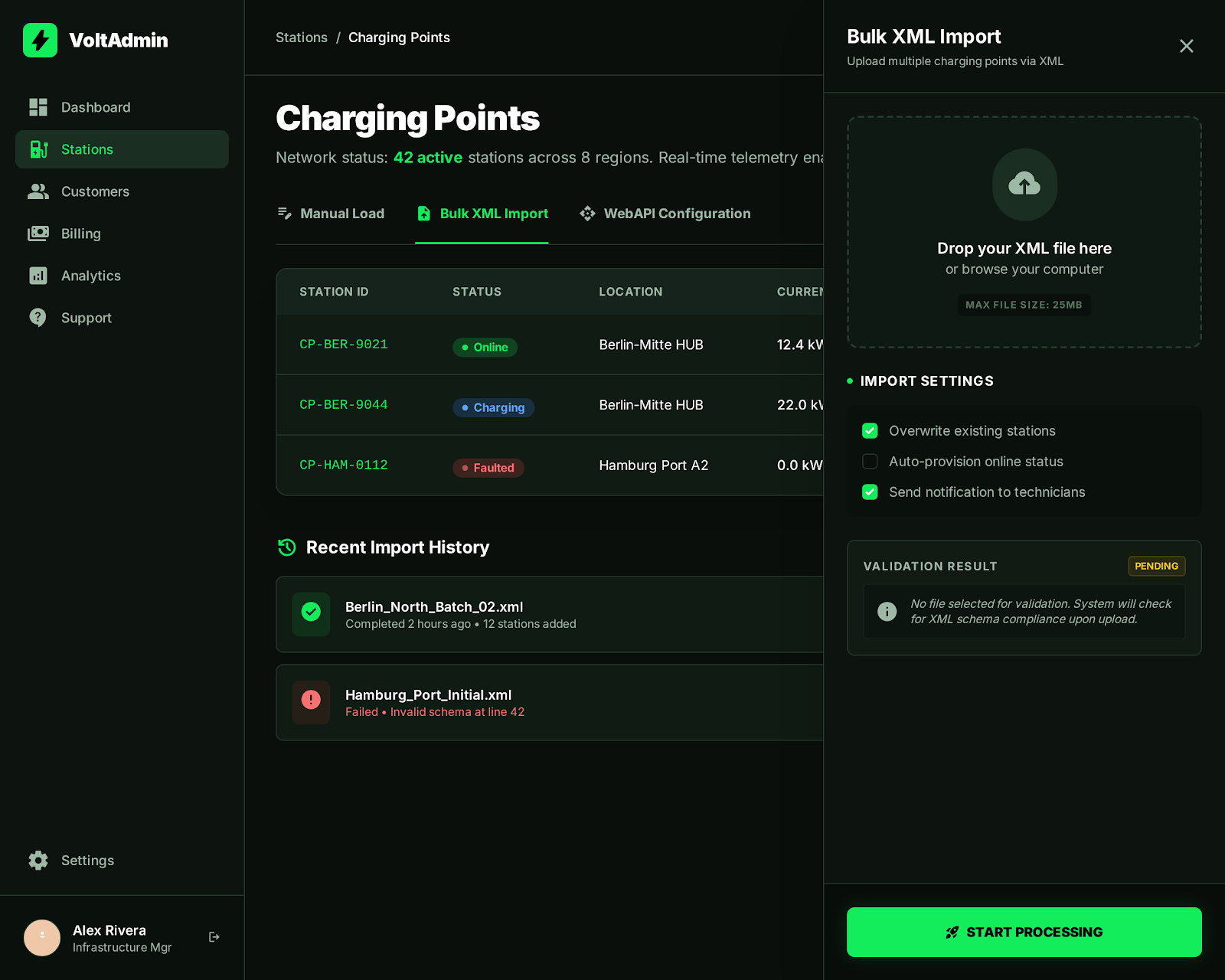Uncheck Send notification to technicians
Image resolution: width=1225 pixels, height=980 pixels.
point(870,492)
